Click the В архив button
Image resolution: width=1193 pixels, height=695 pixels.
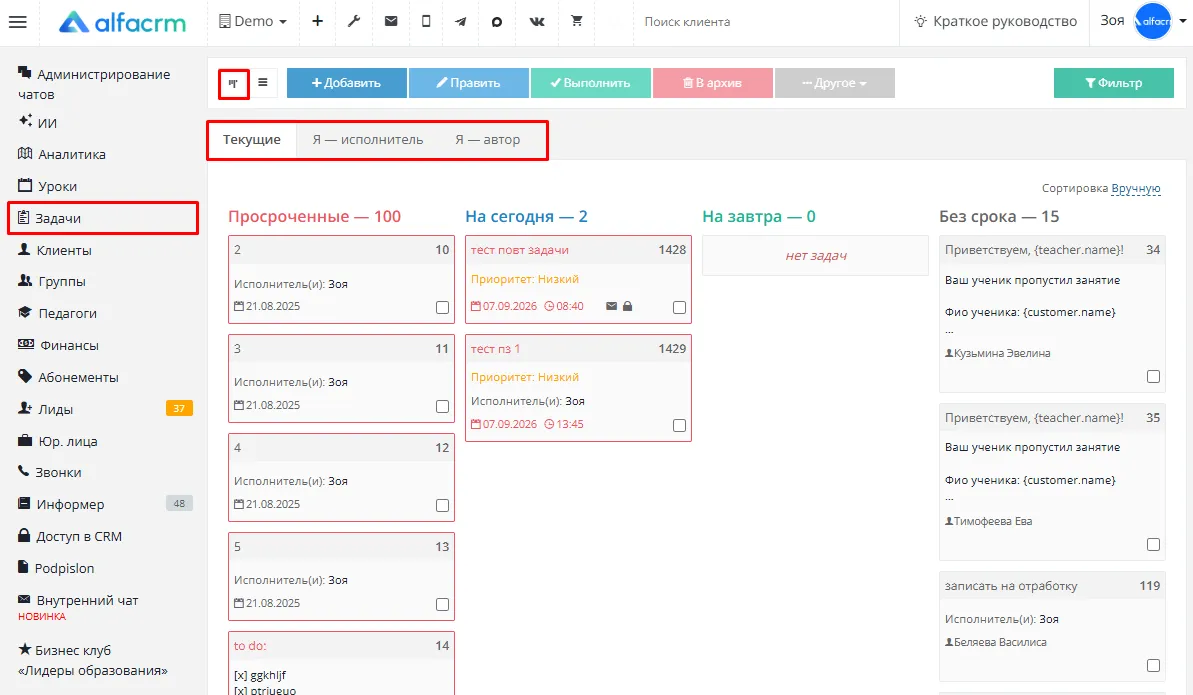pyautogui.click(x=713, y=83)
